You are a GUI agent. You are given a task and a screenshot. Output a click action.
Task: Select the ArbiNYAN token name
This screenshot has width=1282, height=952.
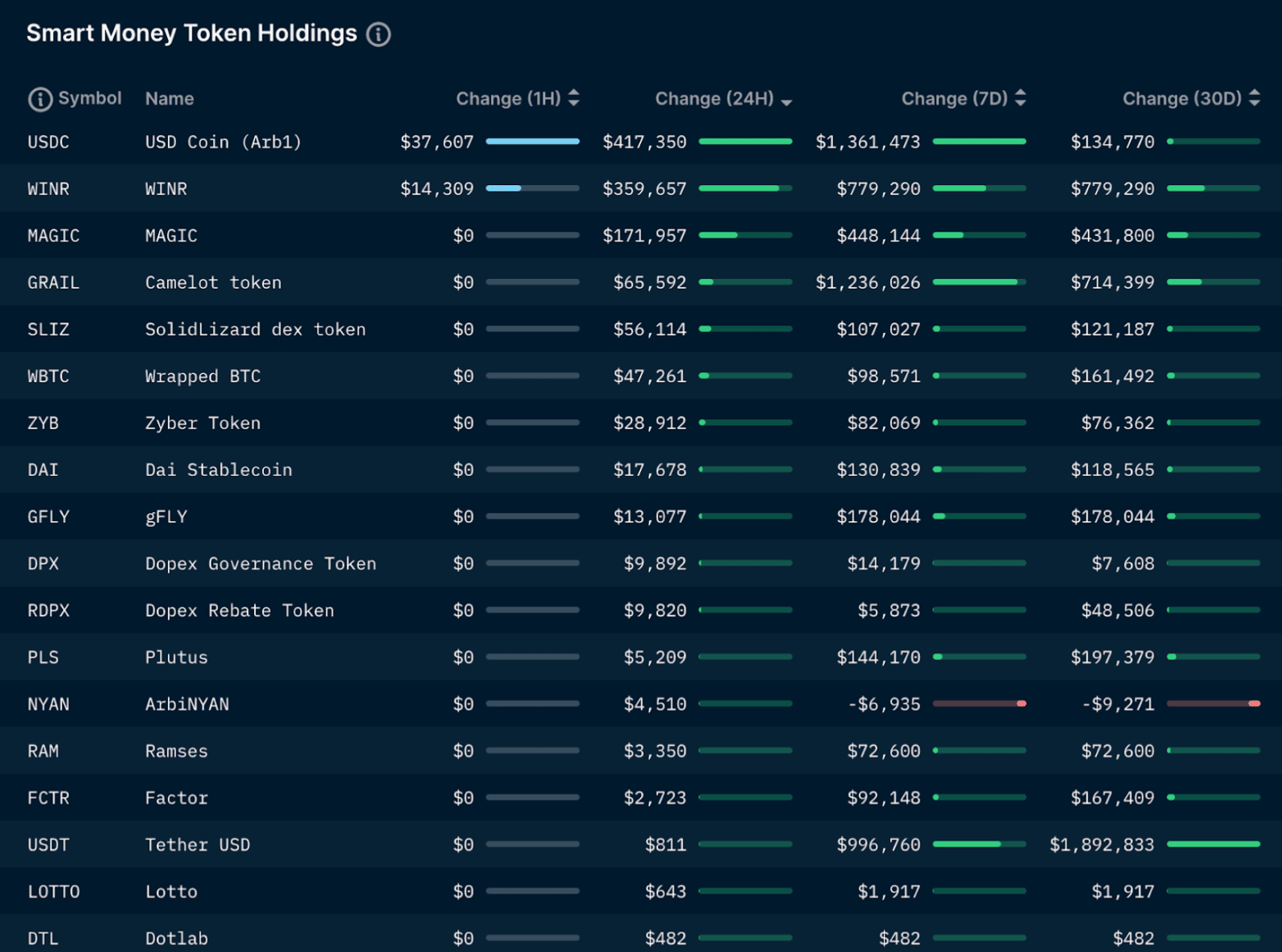[x=187, y=705]
